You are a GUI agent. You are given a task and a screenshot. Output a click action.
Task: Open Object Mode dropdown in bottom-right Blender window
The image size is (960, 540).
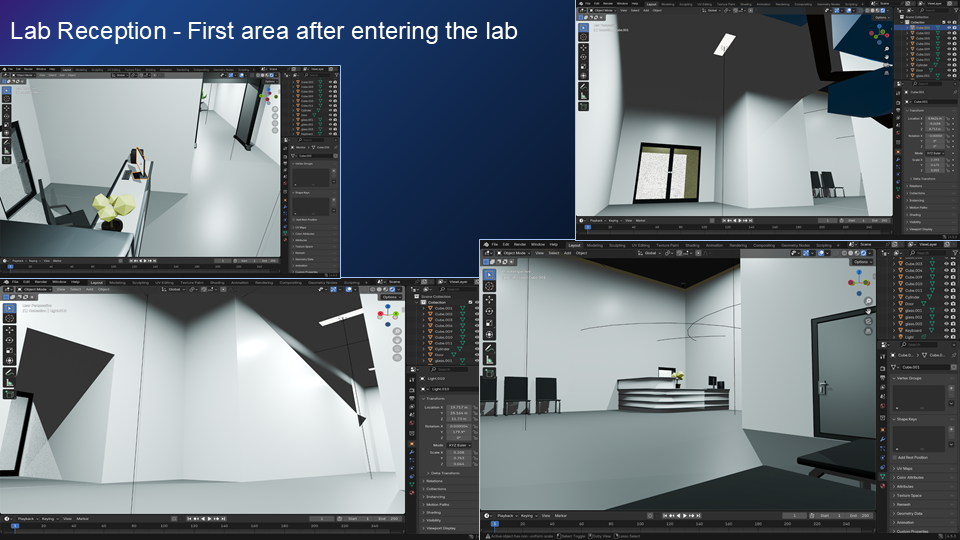pos(513,253)
